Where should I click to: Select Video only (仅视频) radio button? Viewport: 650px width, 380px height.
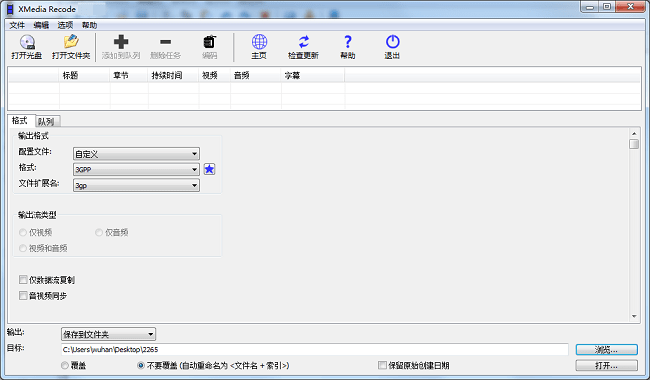[23, 232]
